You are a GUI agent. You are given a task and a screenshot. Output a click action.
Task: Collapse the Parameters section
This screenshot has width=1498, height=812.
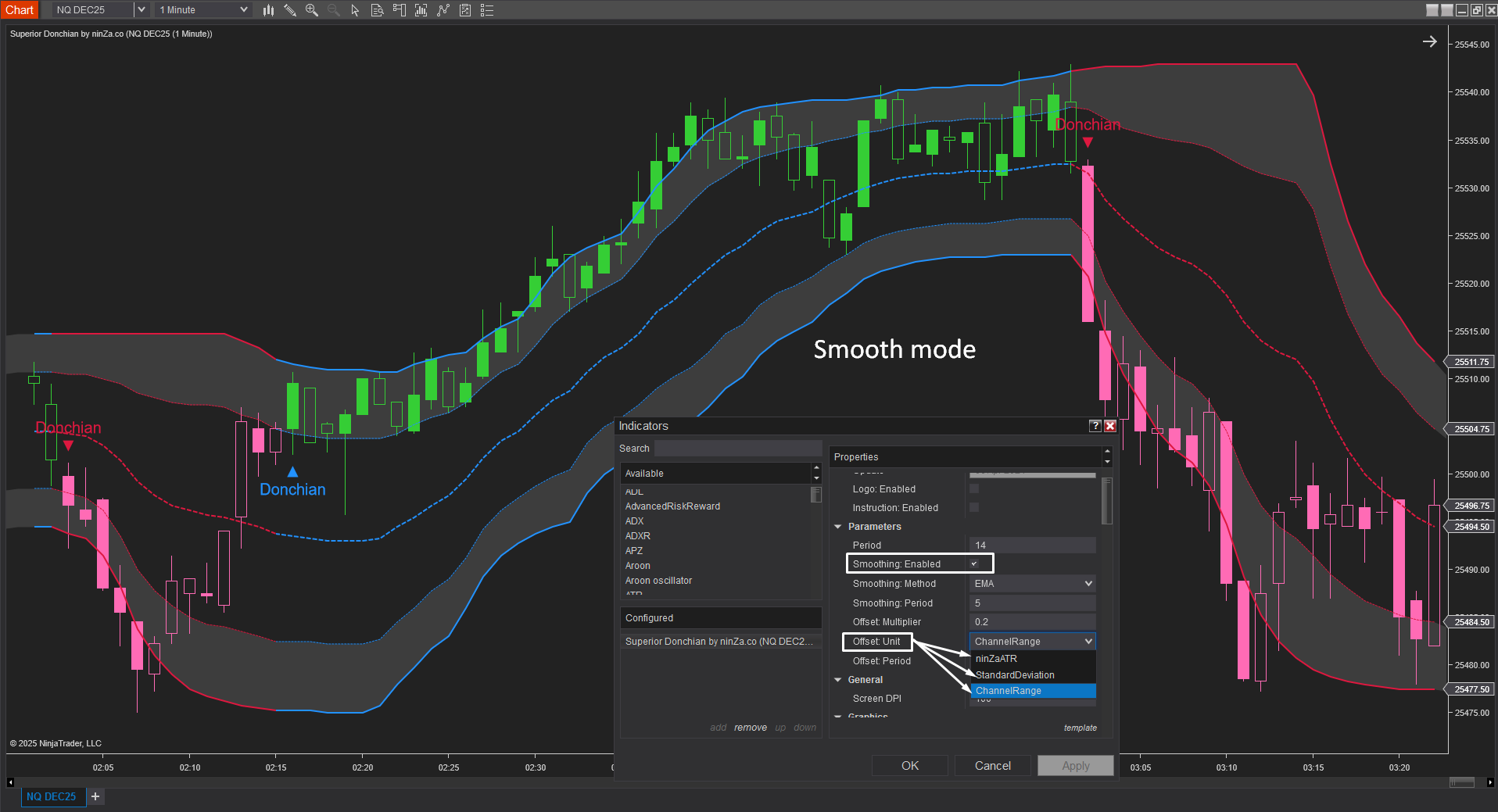838,527
